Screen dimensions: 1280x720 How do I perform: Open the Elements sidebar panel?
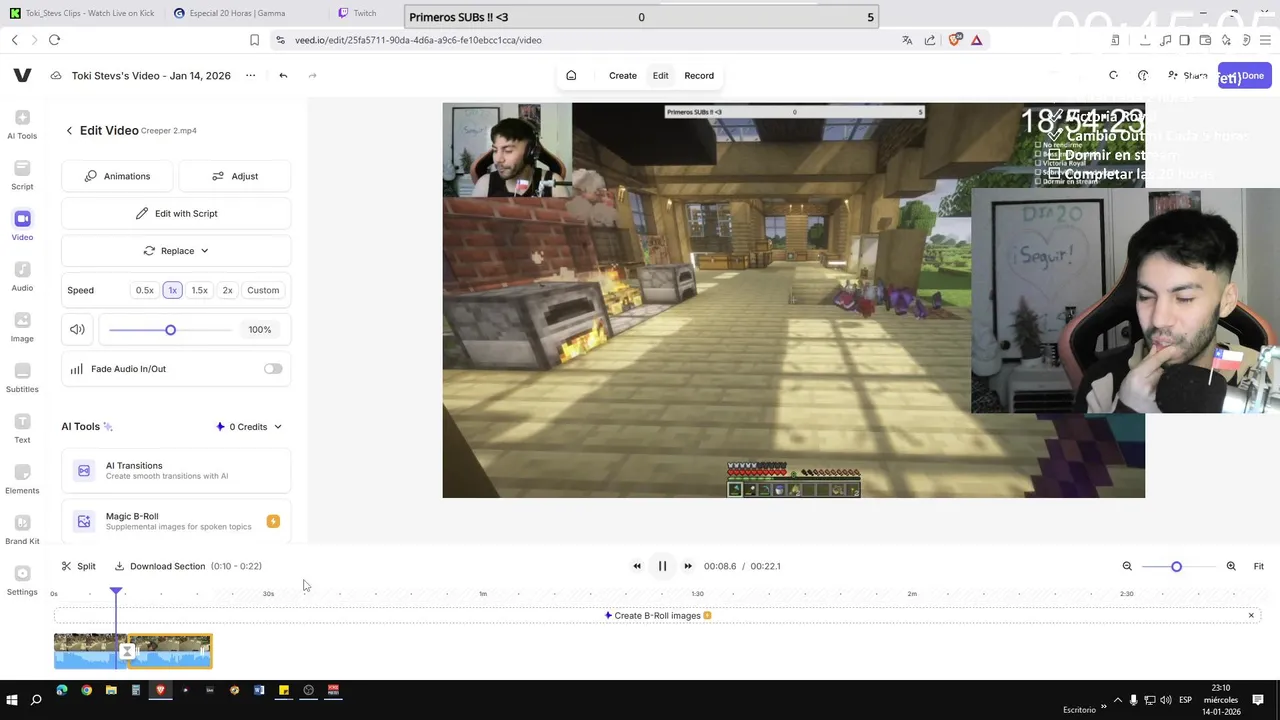22,480
